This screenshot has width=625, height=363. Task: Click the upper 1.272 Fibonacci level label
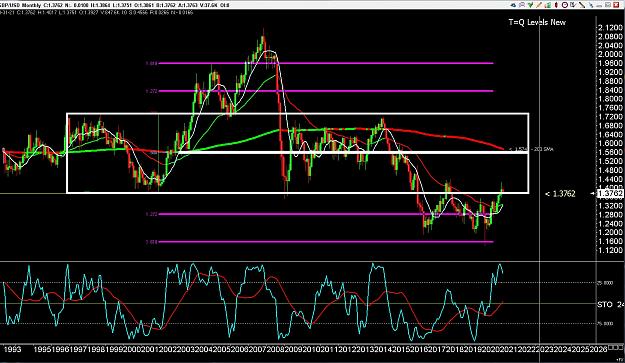click(151, 91)
